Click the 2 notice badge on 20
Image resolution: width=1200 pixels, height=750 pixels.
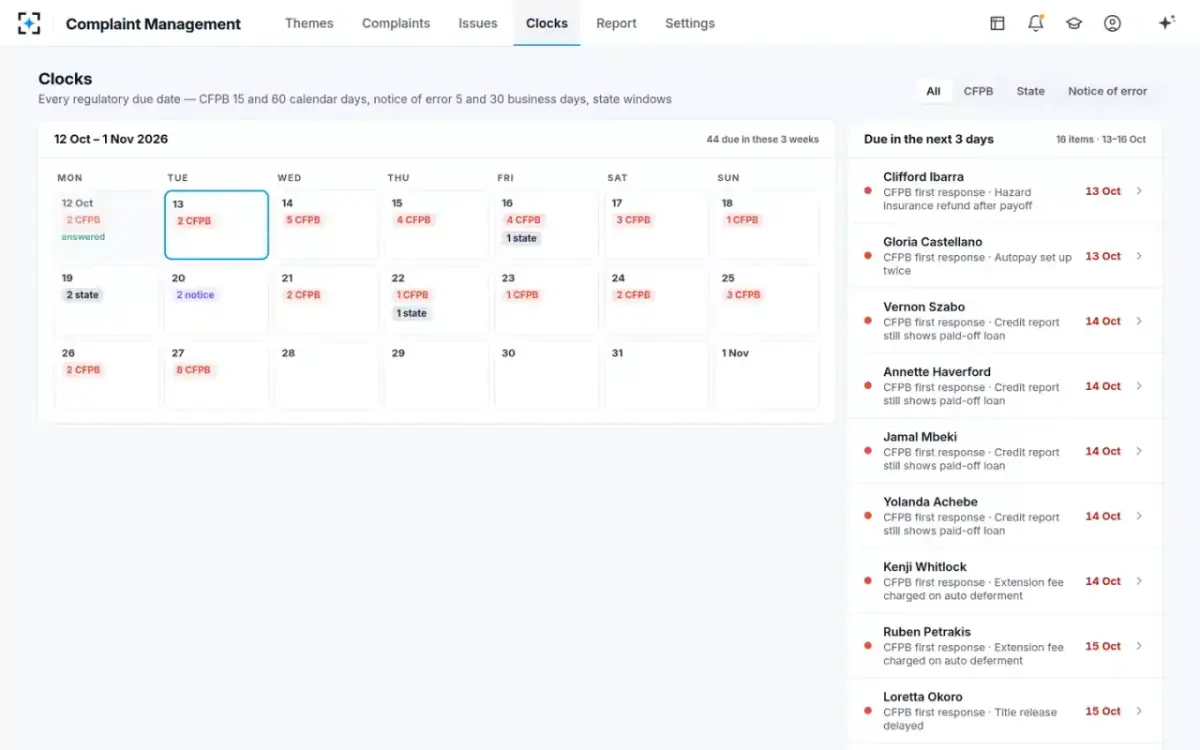pos(195,295)
